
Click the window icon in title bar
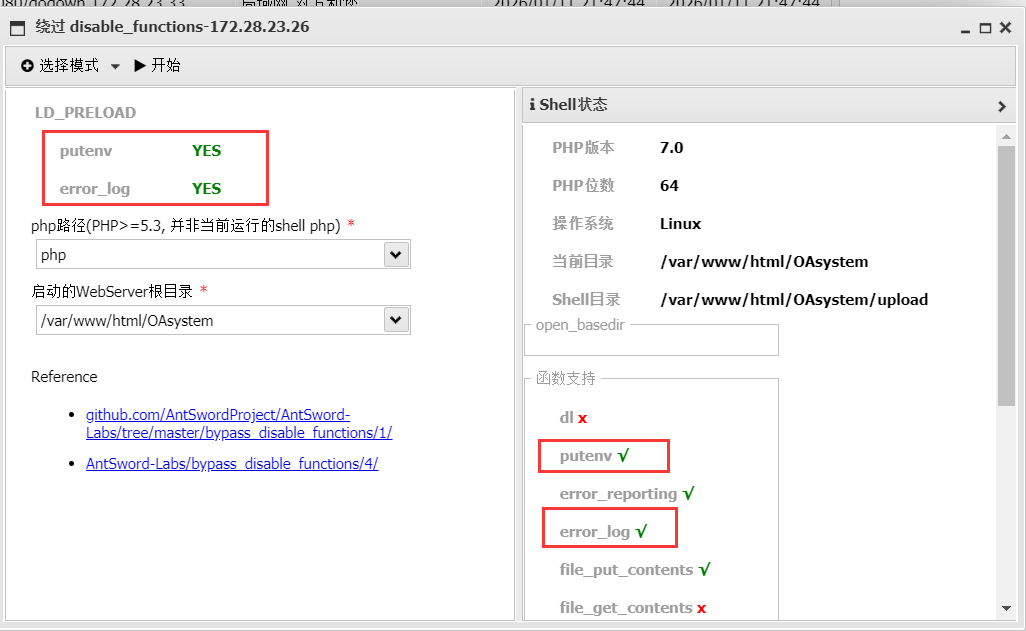17,28
